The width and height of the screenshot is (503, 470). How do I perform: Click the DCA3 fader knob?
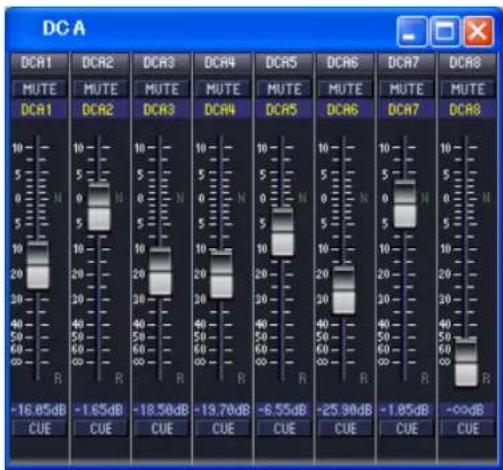160,271
